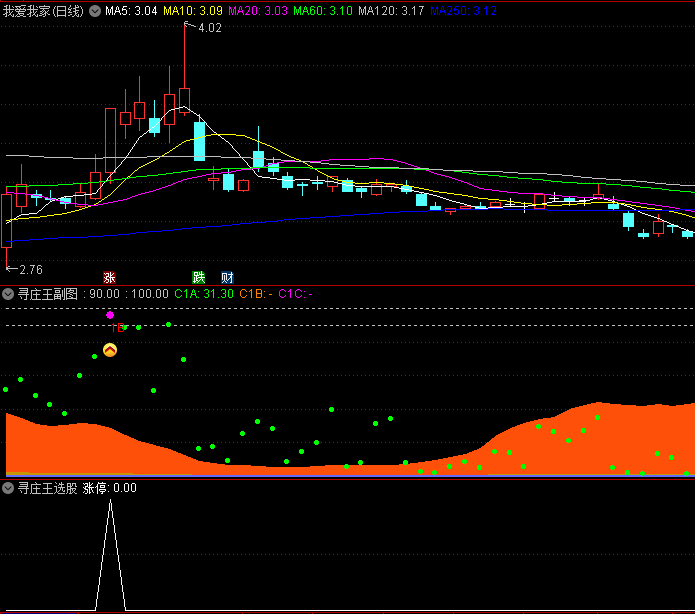Open the dropdown beside 我爱我家(日线) title
The height and width of the screenshot is (614, 695).
pyautogui.click(x=95, y=11)
